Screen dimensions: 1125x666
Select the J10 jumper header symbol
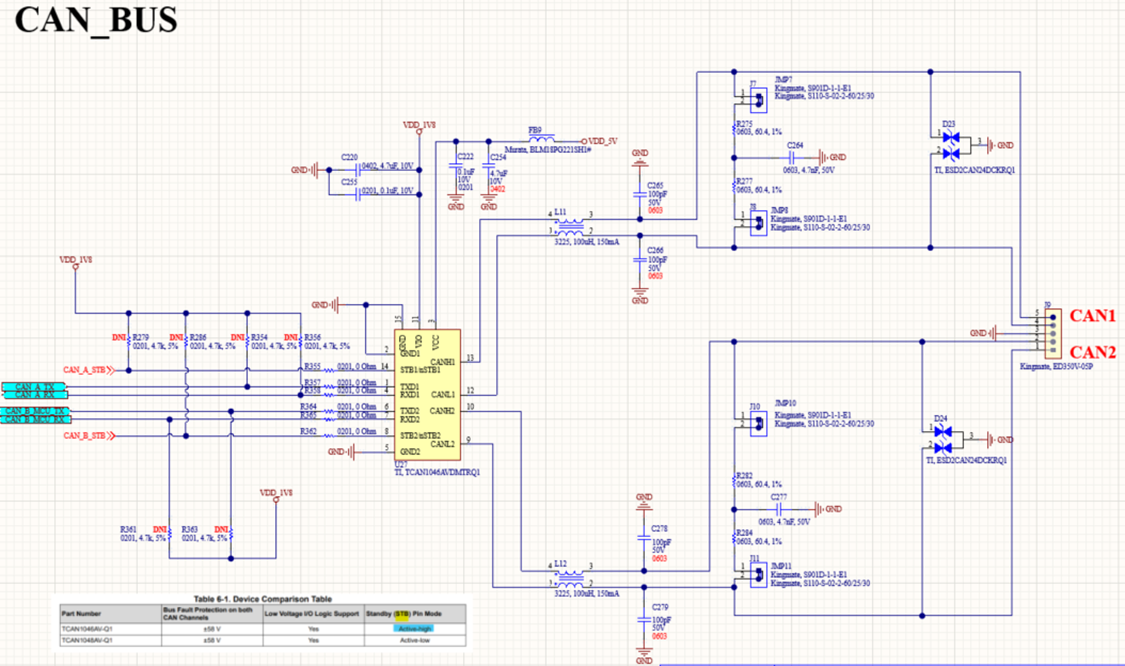[758, 423]
